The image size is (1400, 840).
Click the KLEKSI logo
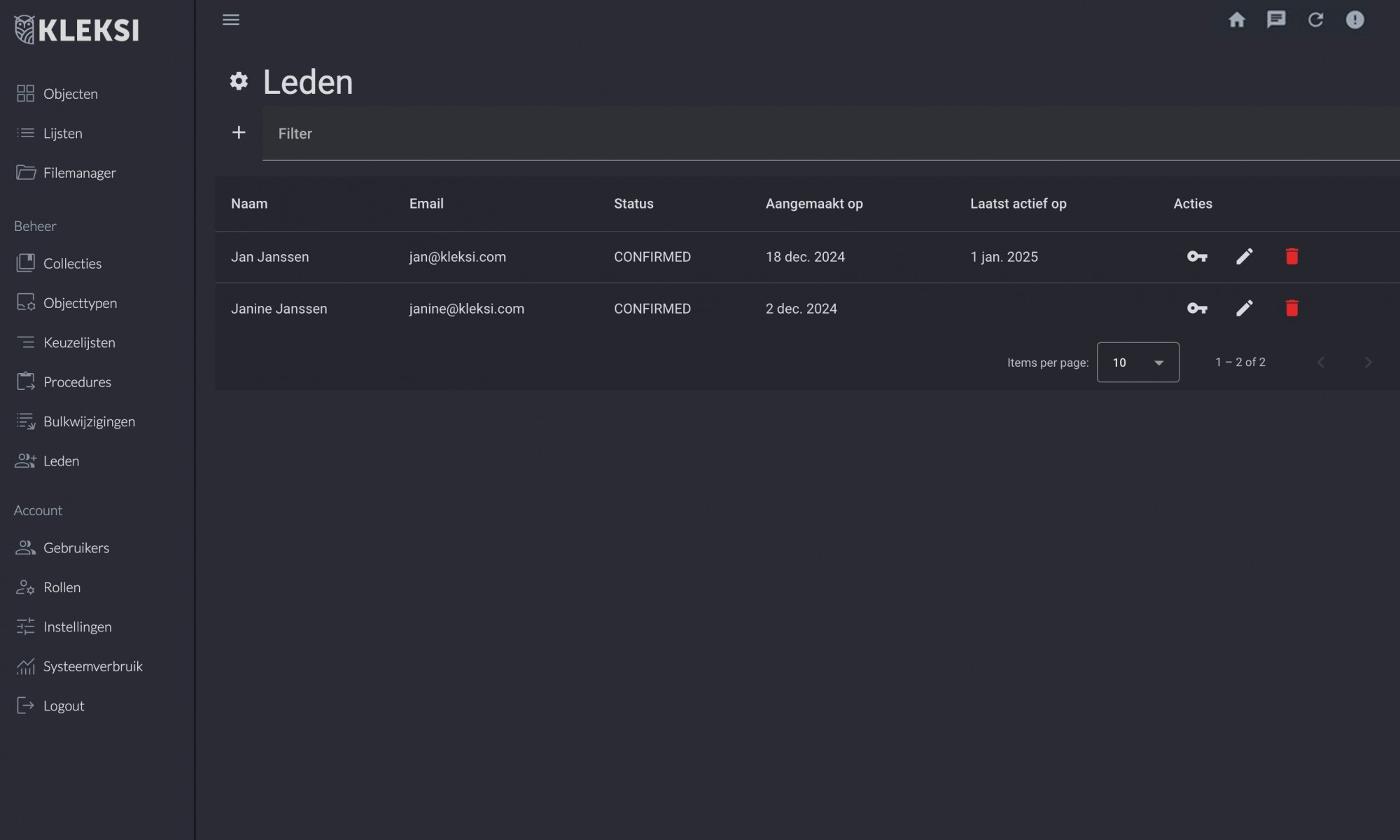(77, 30)
